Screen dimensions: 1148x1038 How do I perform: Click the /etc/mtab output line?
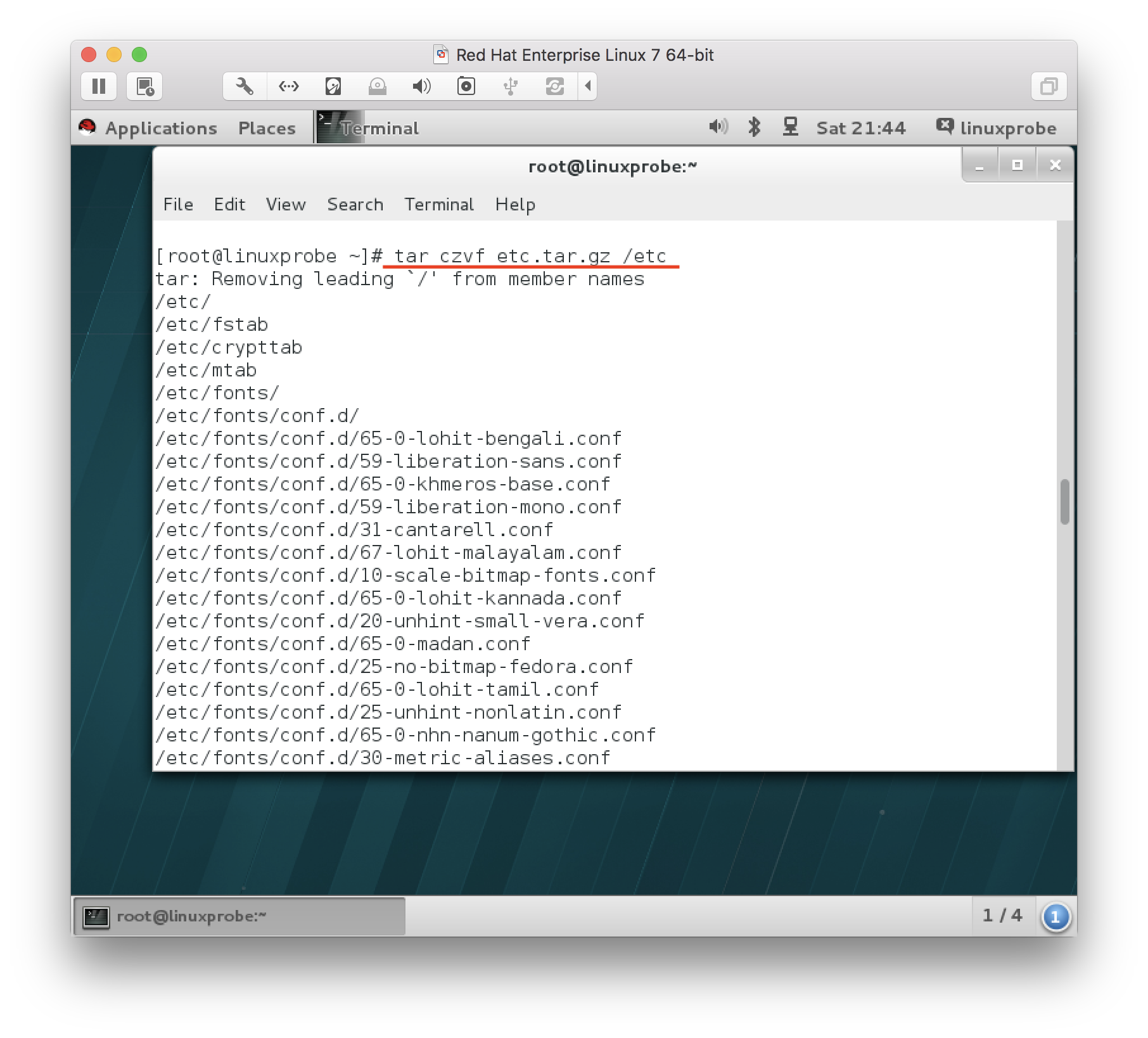click(207, 370)
